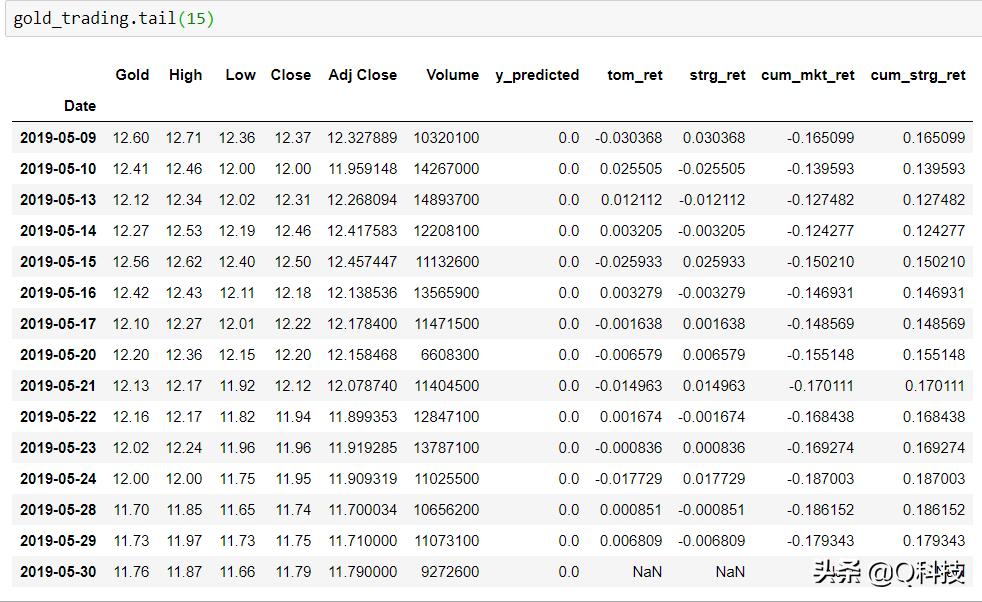The height and width of the screenshot is (602, 982).
Task: Select the High column header
Action: tap(185, 75)
